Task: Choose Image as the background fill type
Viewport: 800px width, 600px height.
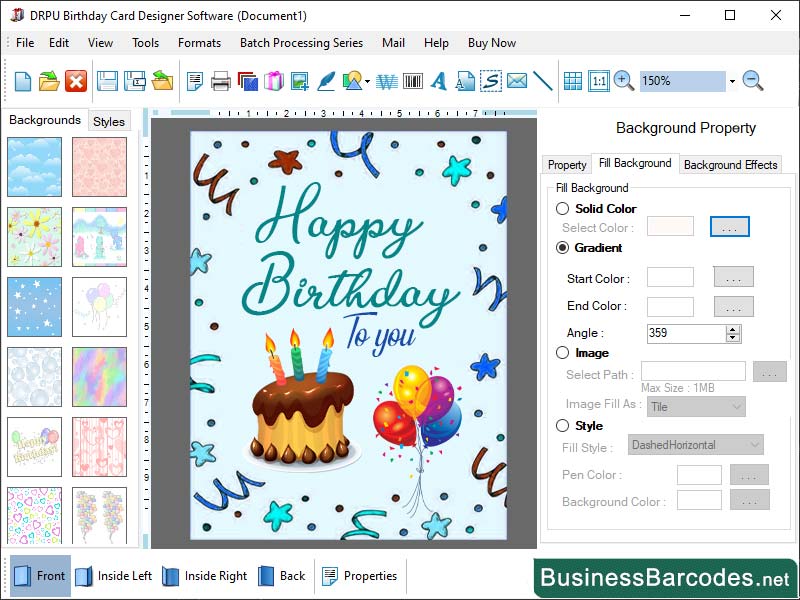Action: [562, 352]
